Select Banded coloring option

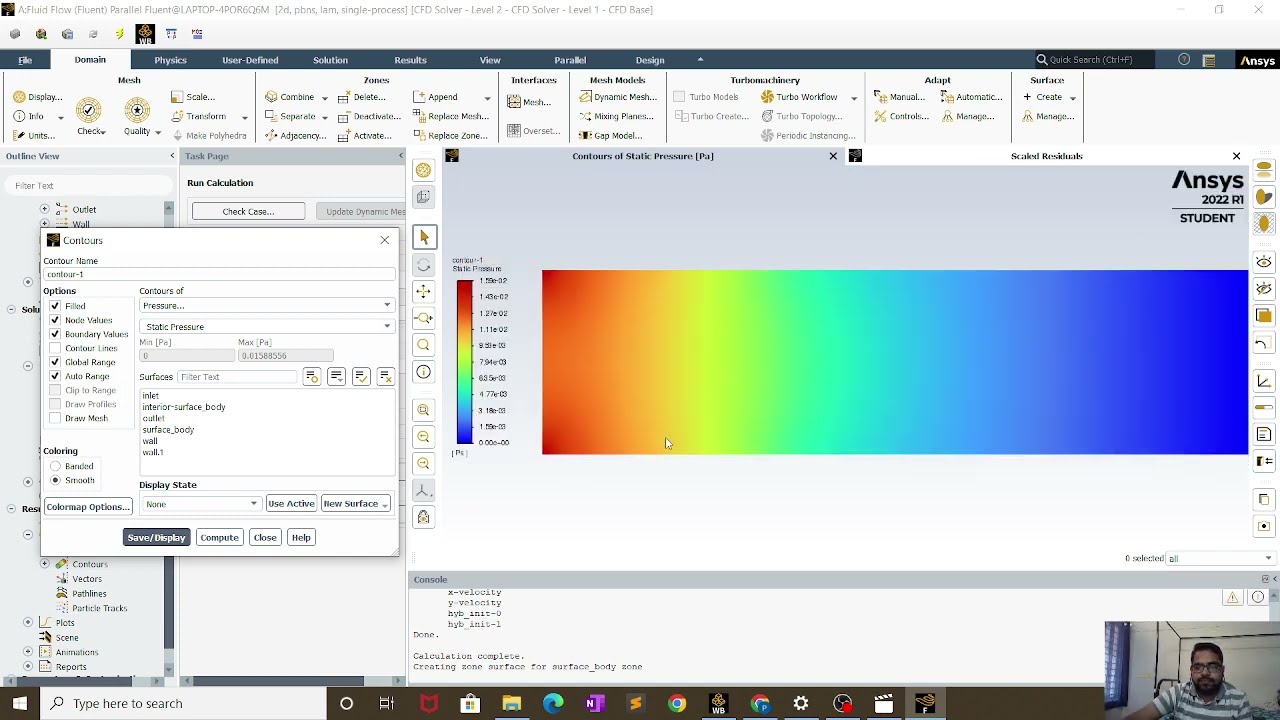coord(56,466)
